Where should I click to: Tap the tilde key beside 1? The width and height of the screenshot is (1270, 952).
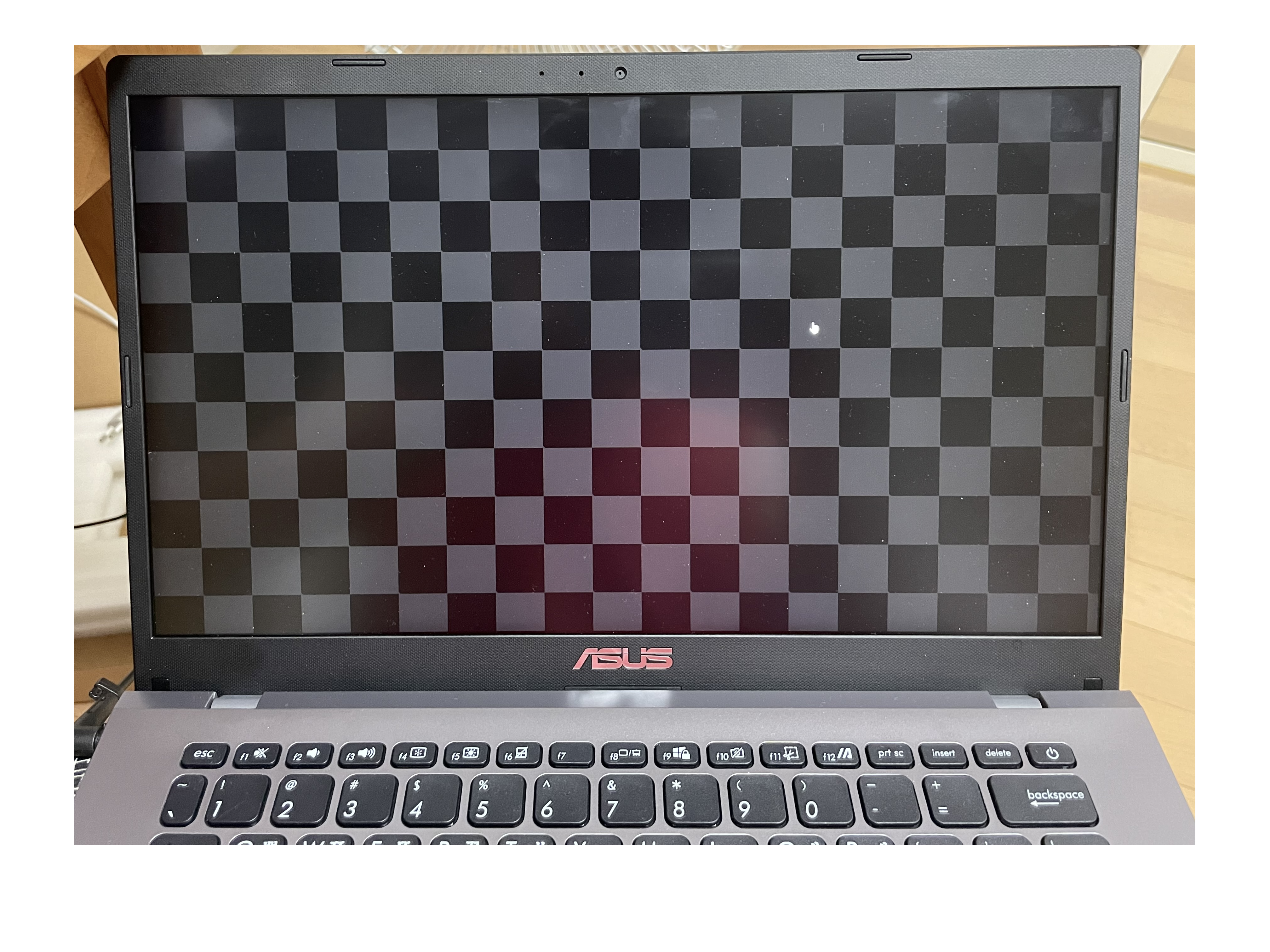coord(183,800)
